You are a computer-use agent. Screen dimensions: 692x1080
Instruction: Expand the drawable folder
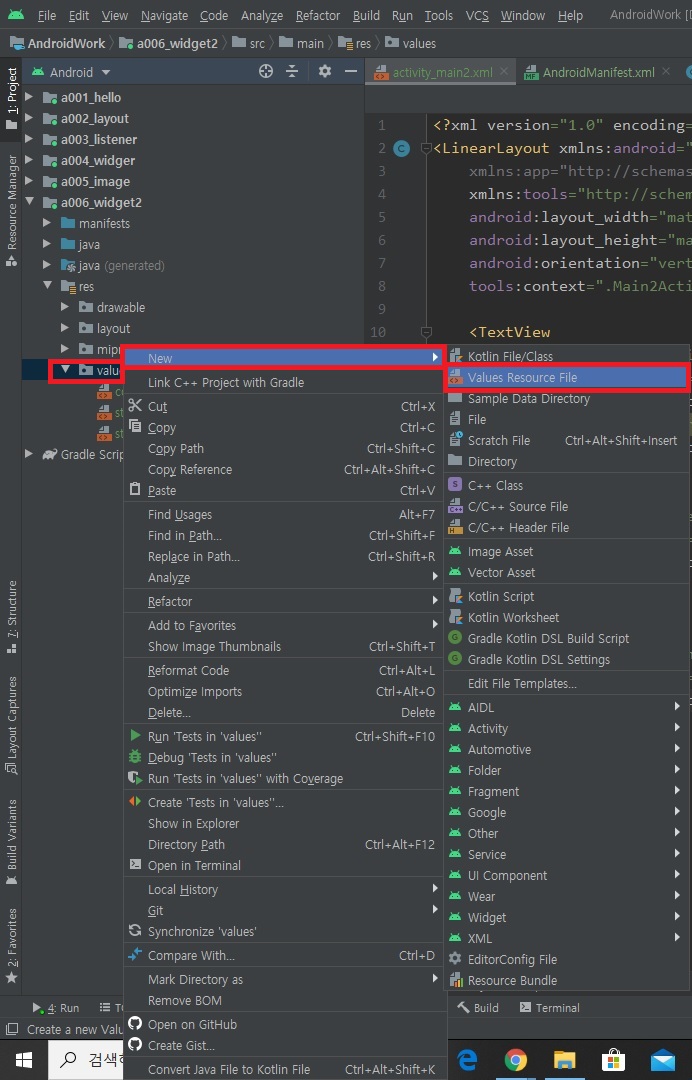pos(65,307)
